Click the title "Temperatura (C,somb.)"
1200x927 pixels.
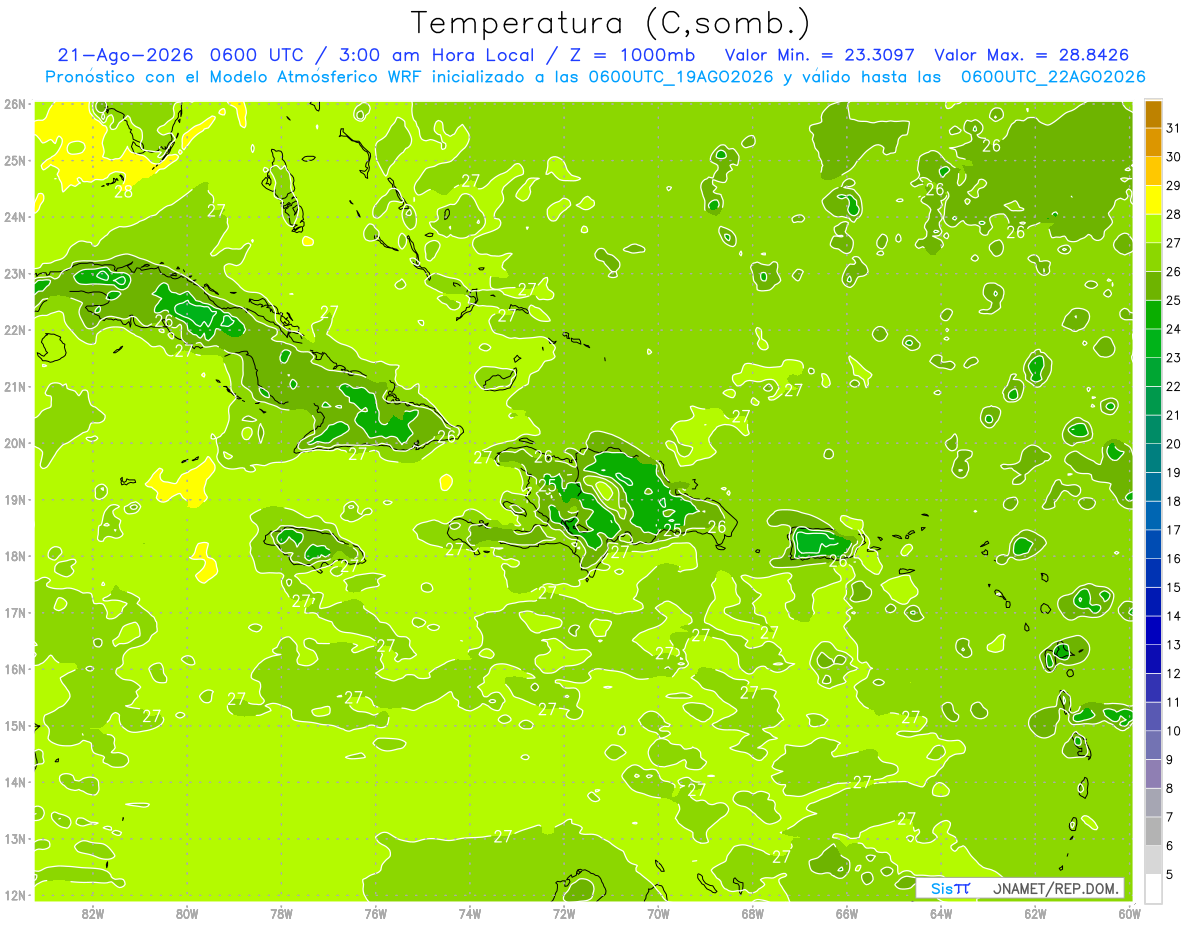611,23
